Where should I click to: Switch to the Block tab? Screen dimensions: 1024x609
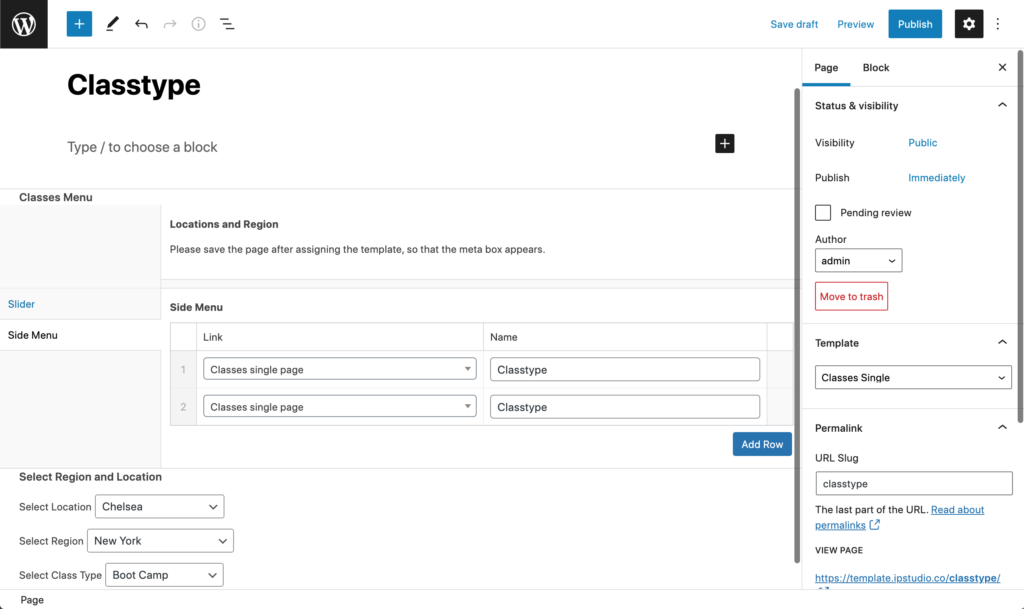875,67
